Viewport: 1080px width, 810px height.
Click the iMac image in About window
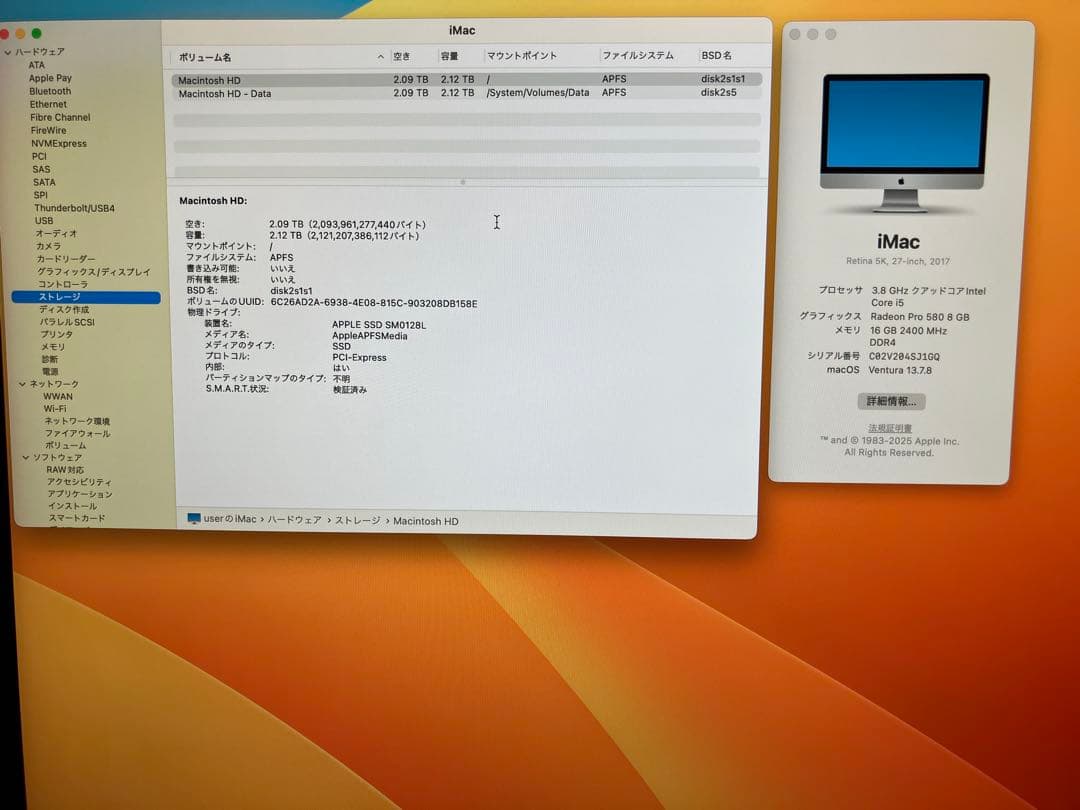[904, 143]
